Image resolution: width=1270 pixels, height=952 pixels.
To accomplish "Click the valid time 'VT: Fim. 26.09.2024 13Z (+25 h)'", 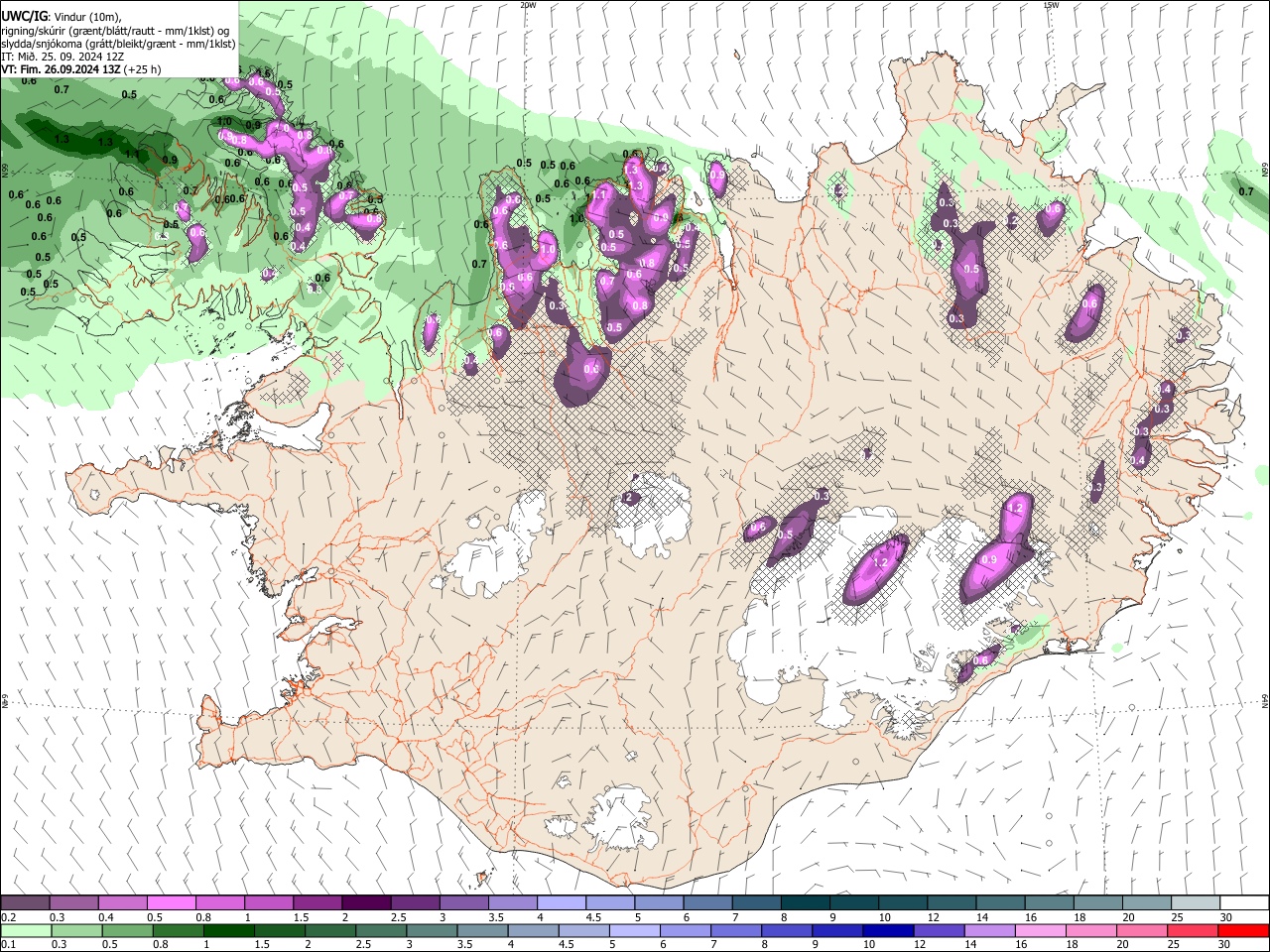I will point(81,69).
